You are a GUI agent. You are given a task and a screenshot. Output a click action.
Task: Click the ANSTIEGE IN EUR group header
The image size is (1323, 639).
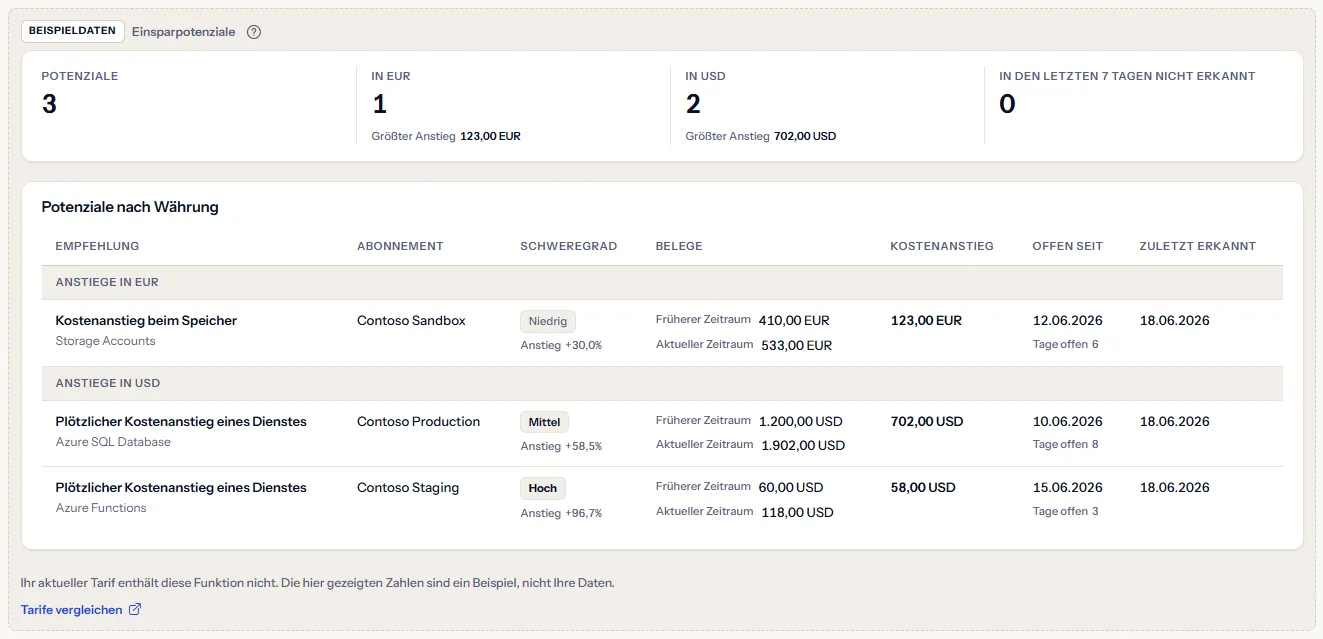pos(662,283)
